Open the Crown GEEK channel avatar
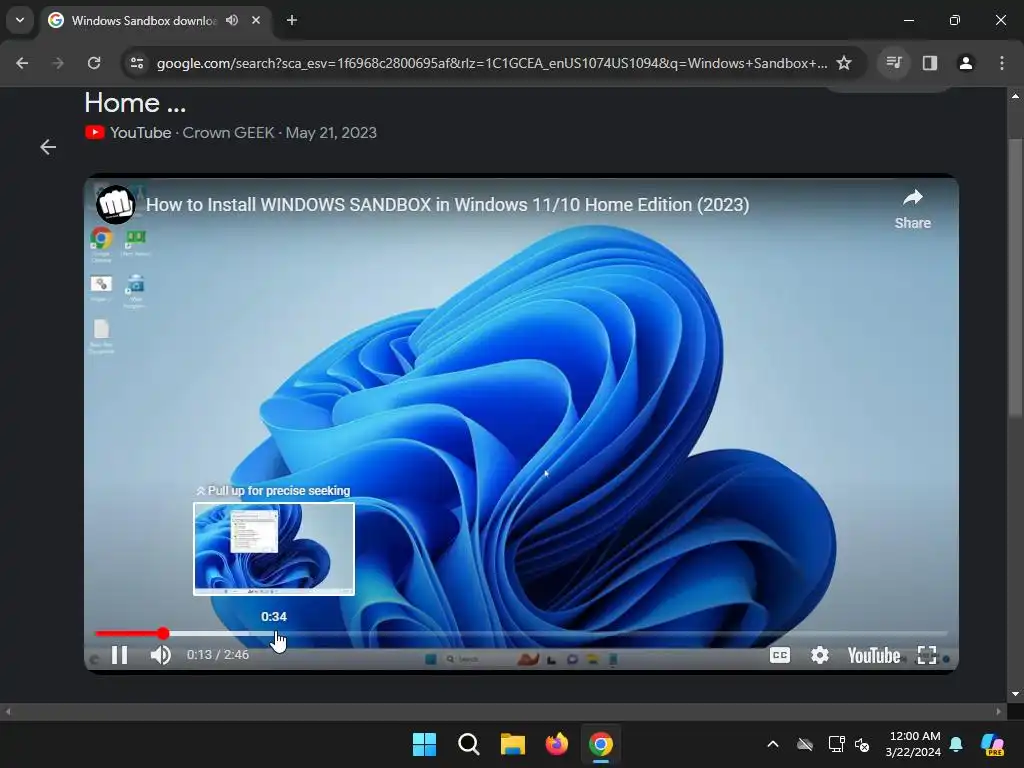Screen dimensions: 1024x768 pyautogui.click(x=116, y=204)
